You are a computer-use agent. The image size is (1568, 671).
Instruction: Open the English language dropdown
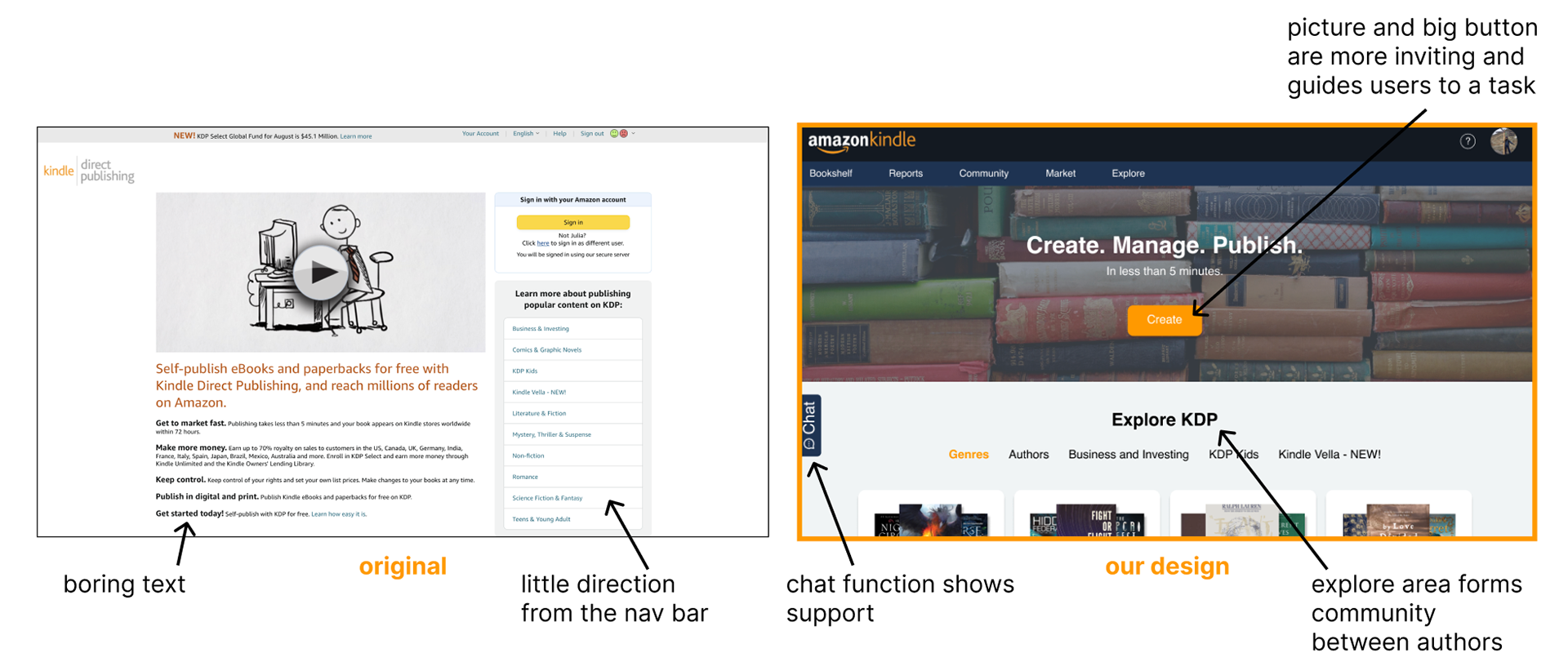(x=526, y=134)
